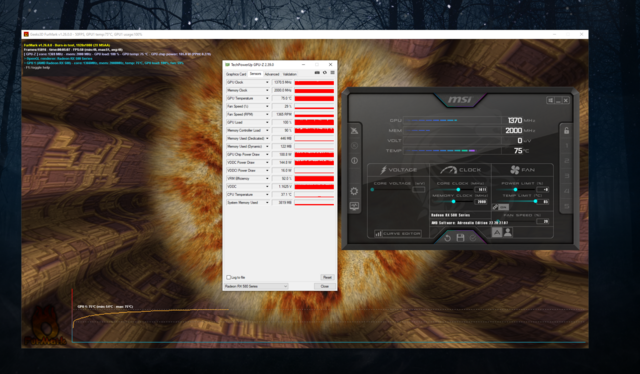
Task: Select the Fan section header in Afterburner
Action: (522, 170)
